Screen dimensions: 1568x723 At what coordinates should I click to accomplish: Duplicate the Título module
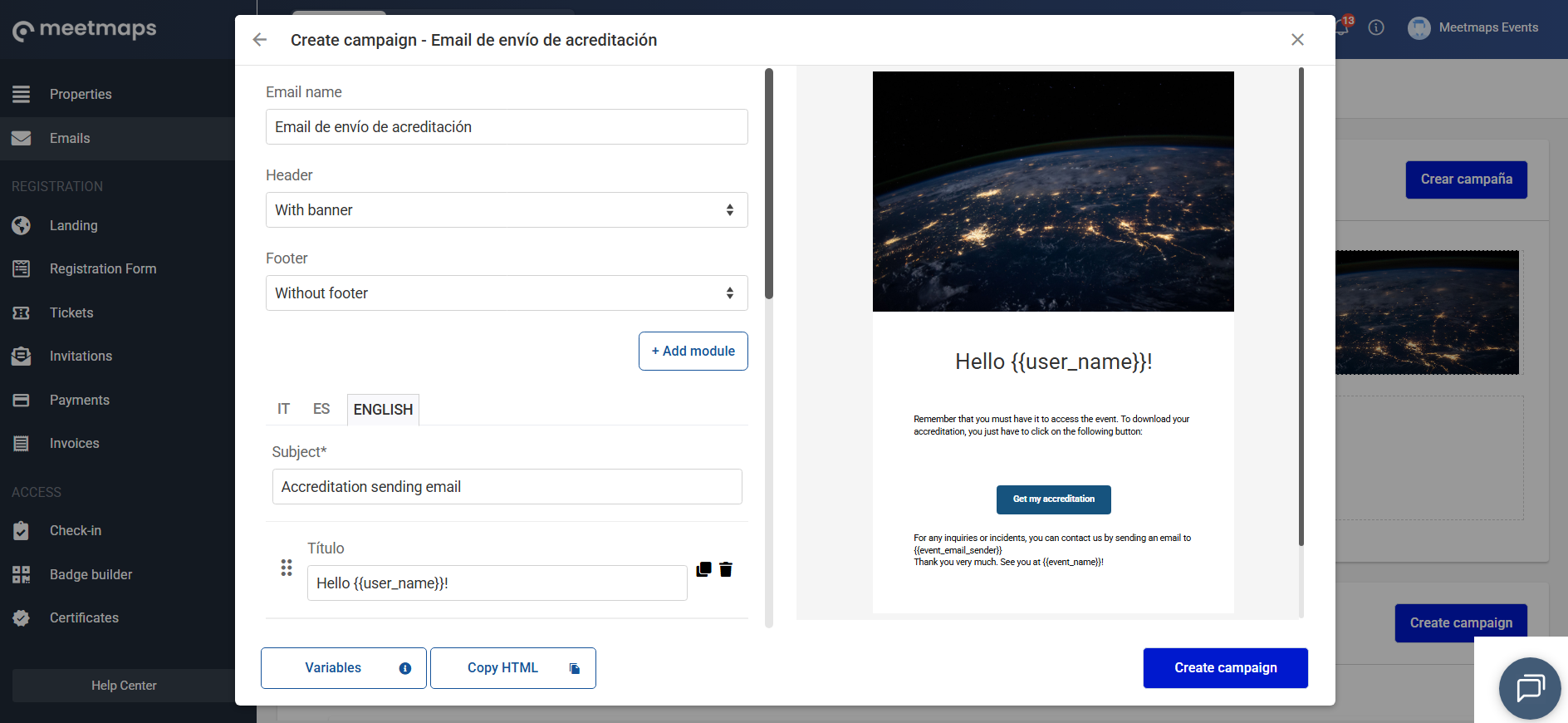[703, 569]
